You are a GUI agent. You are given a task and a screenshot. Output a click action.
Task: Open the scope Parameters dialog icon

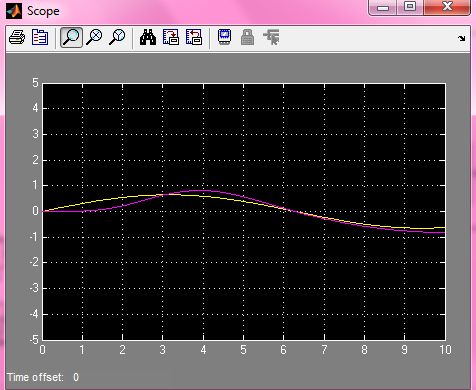coord(40,37)
